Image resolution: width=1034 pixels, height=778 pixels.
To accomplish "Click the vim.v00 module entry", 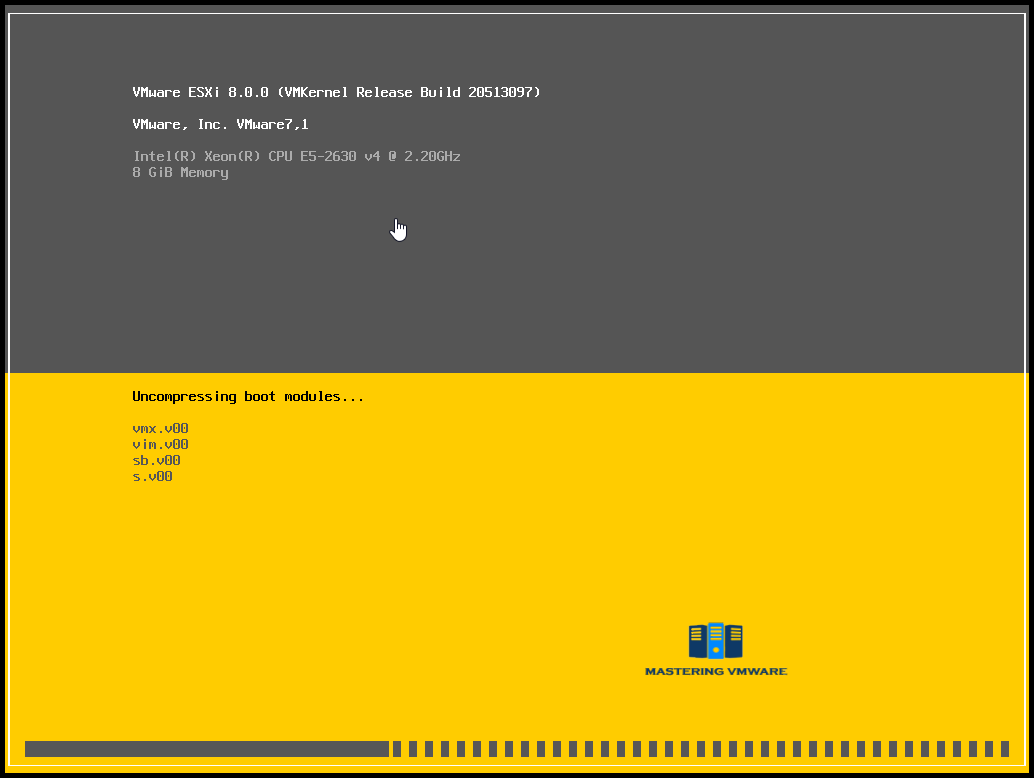I will coord(160,444).
